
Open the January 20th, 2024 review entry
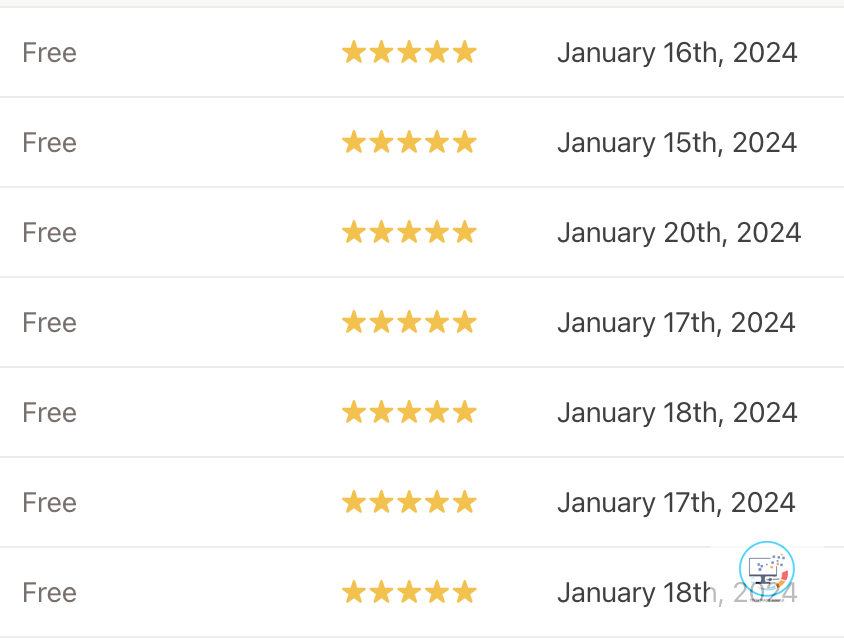pos(679,232)
